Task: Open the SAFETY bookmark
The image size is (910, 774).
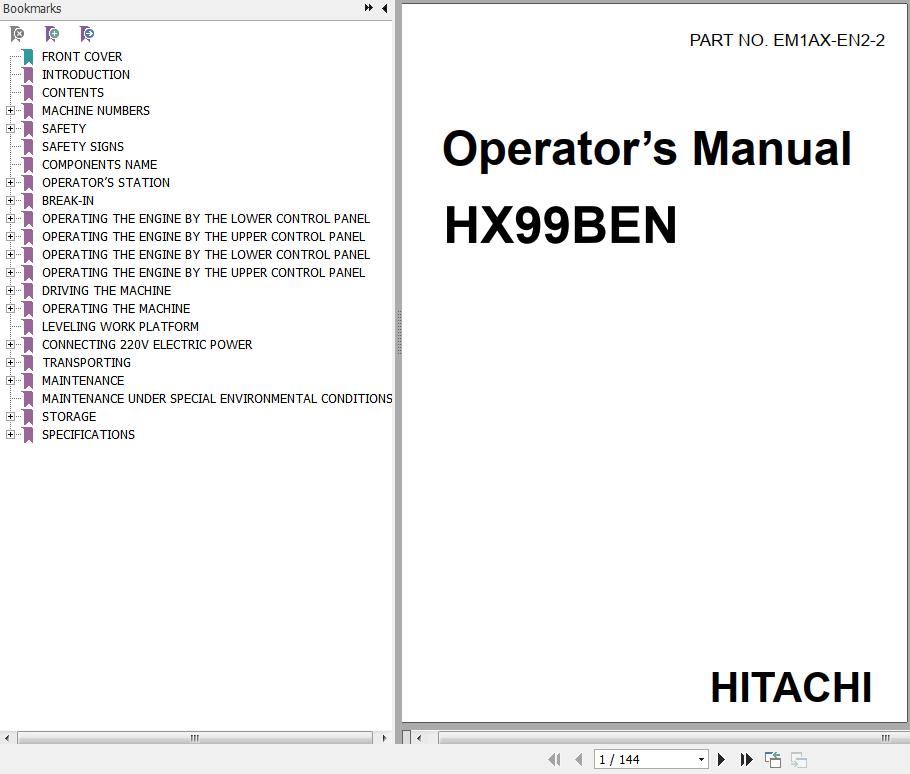Action: point(64,129)
